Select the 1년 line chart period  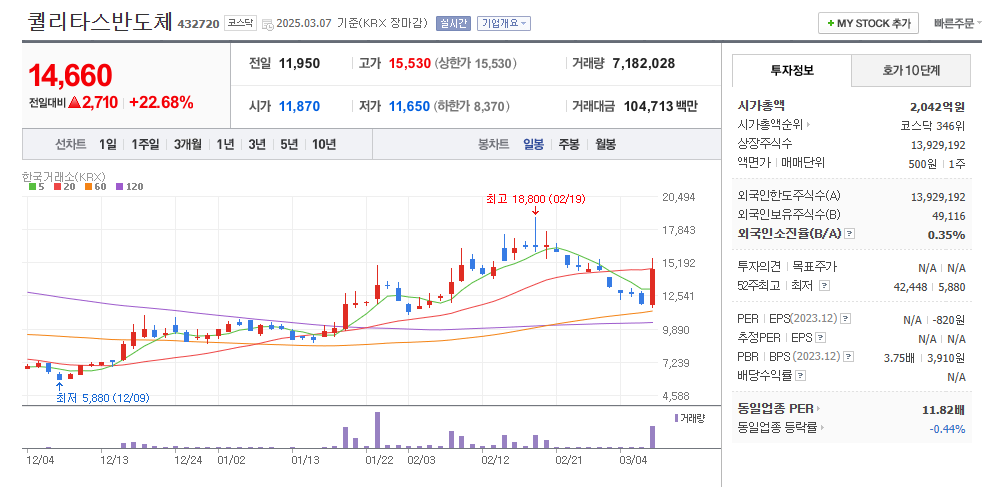pos(225,144)
